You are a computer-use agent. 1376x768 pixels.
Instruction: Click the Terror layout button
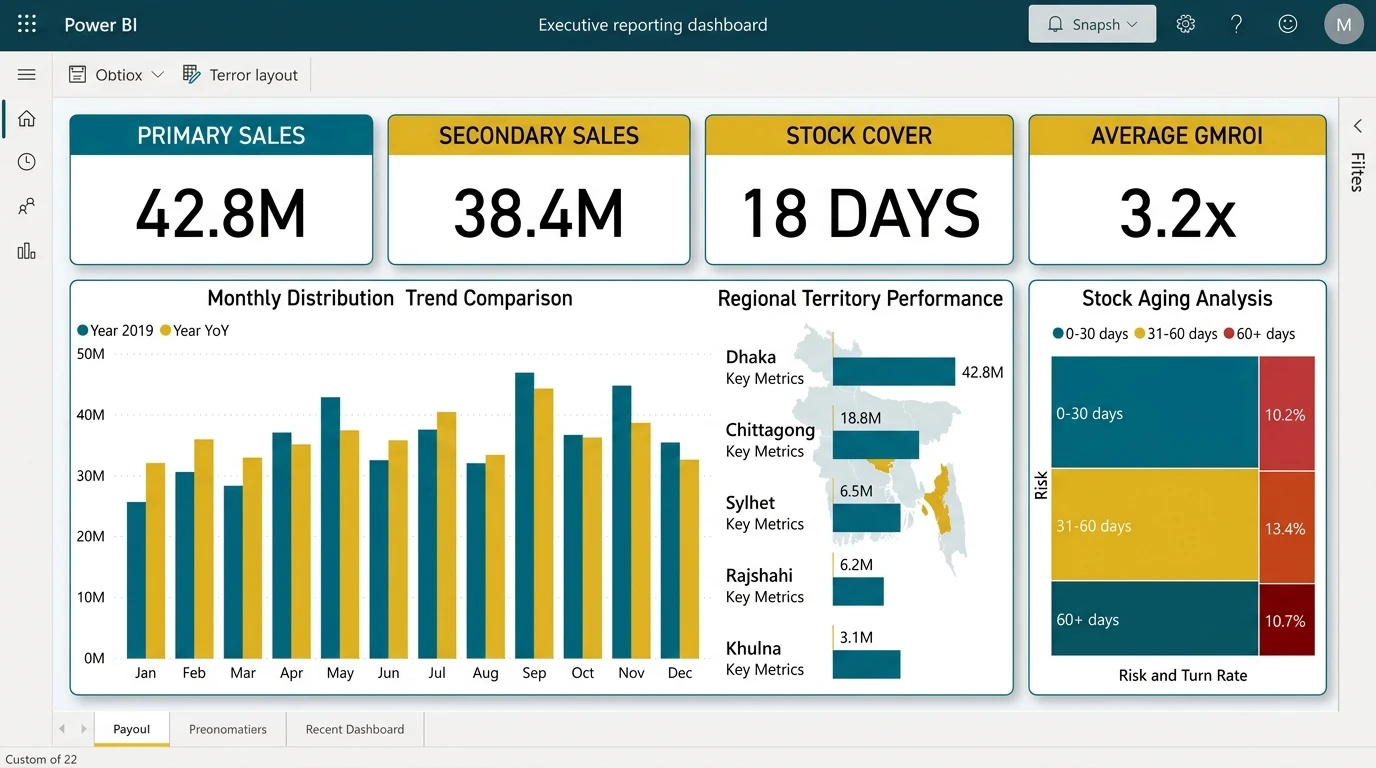[x=240, y=75]
